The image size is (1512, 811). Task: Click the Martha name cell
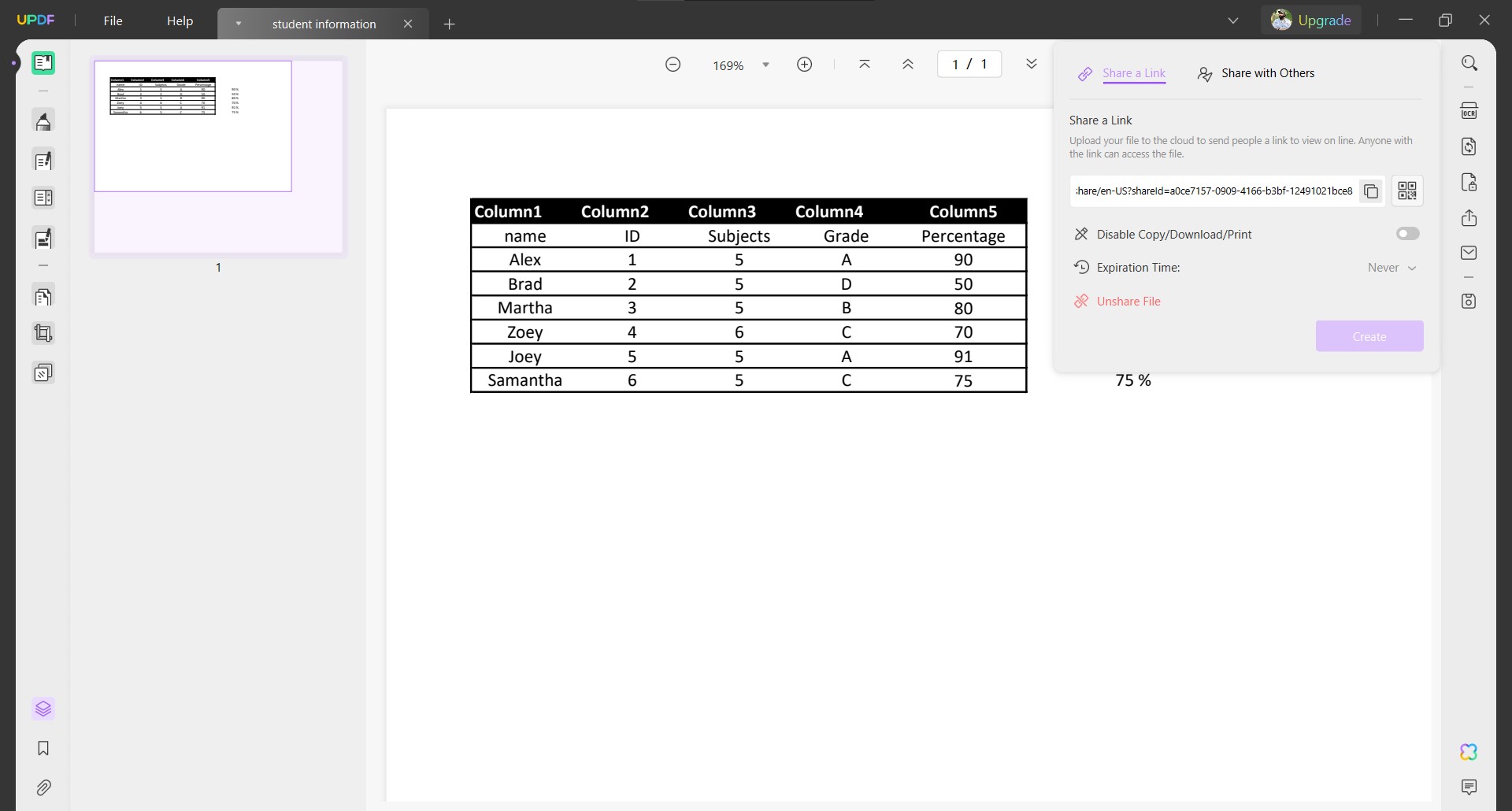click(524, 308)
